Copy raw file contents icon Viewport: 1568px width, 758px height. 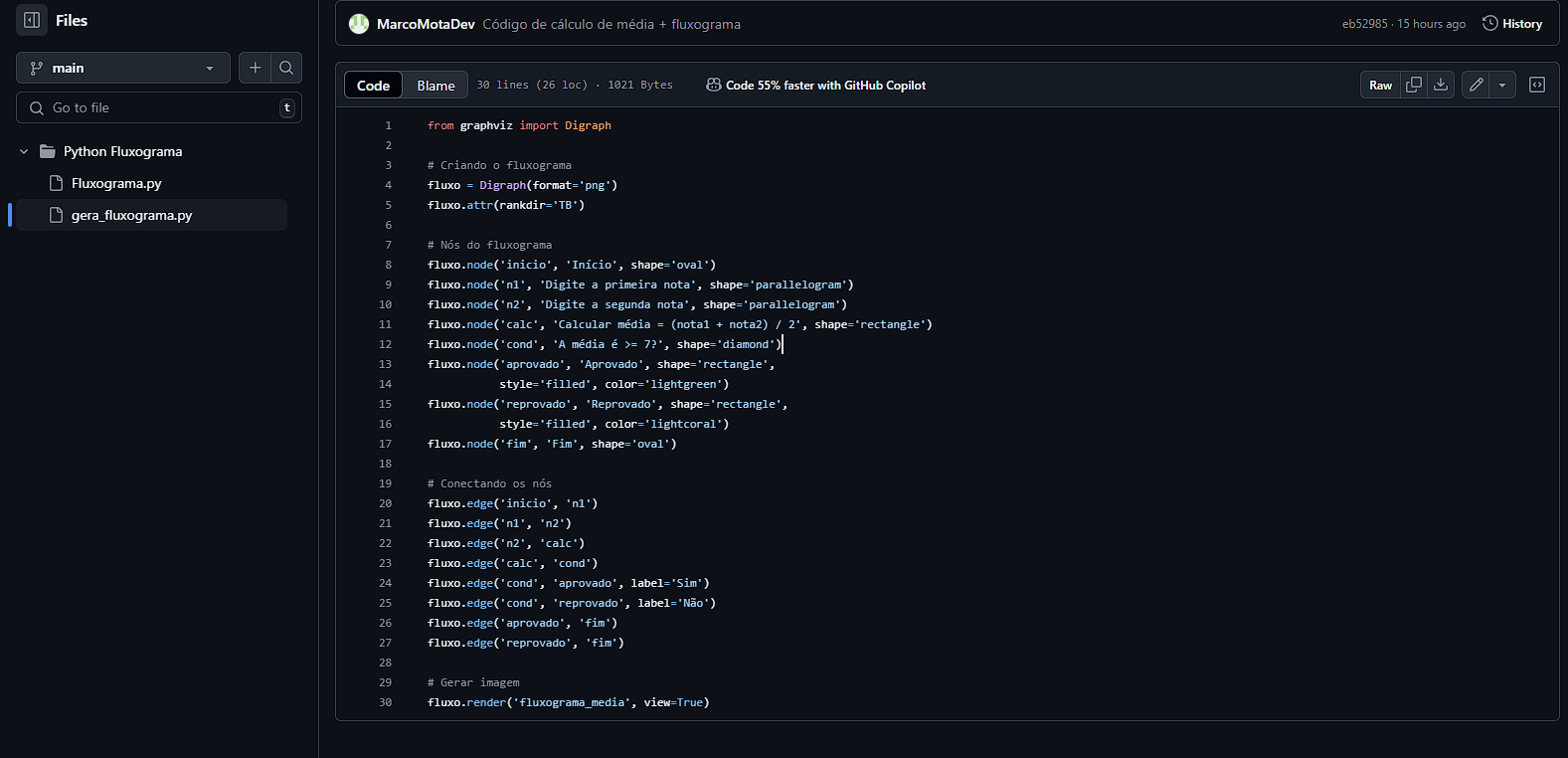[x=1414, y=85]
